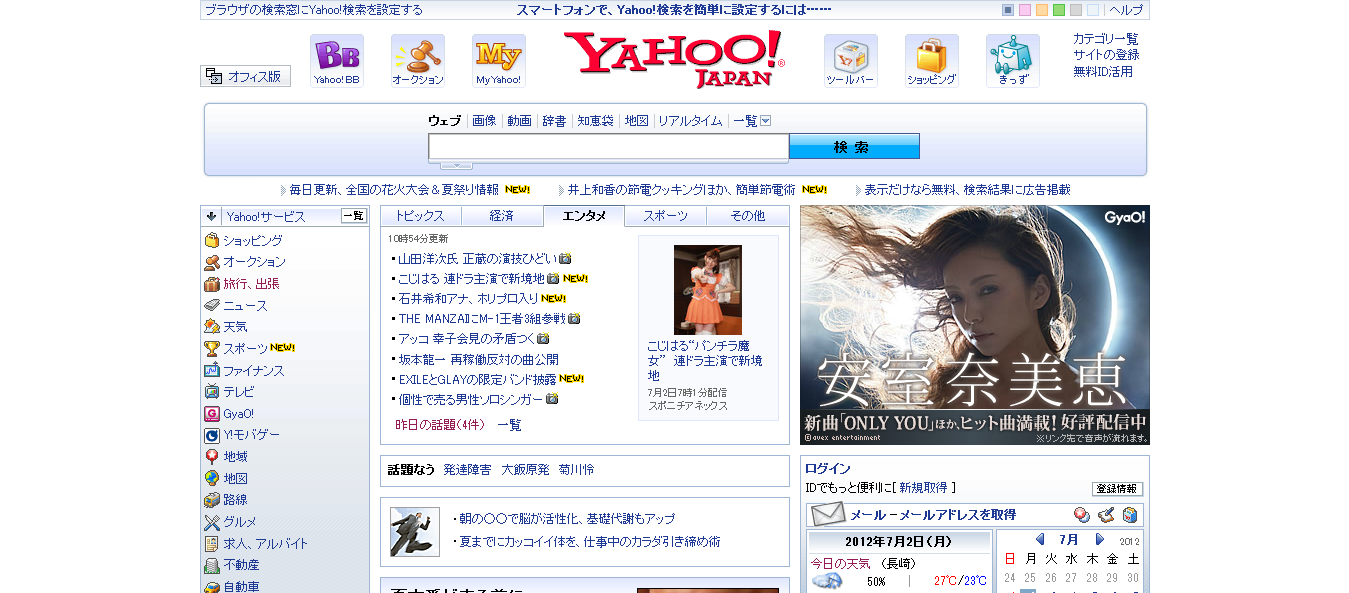Open the 安室奈美恵 GyaO! banner
The width and height of the screenshot is (1349, 593).
[975, 325]
